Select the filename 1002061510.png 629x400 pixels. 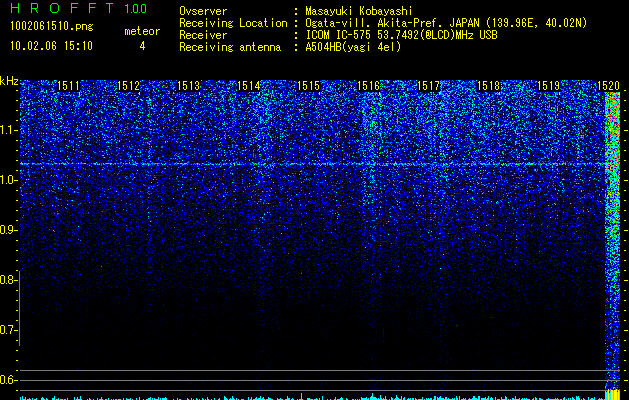coord(52,27)
